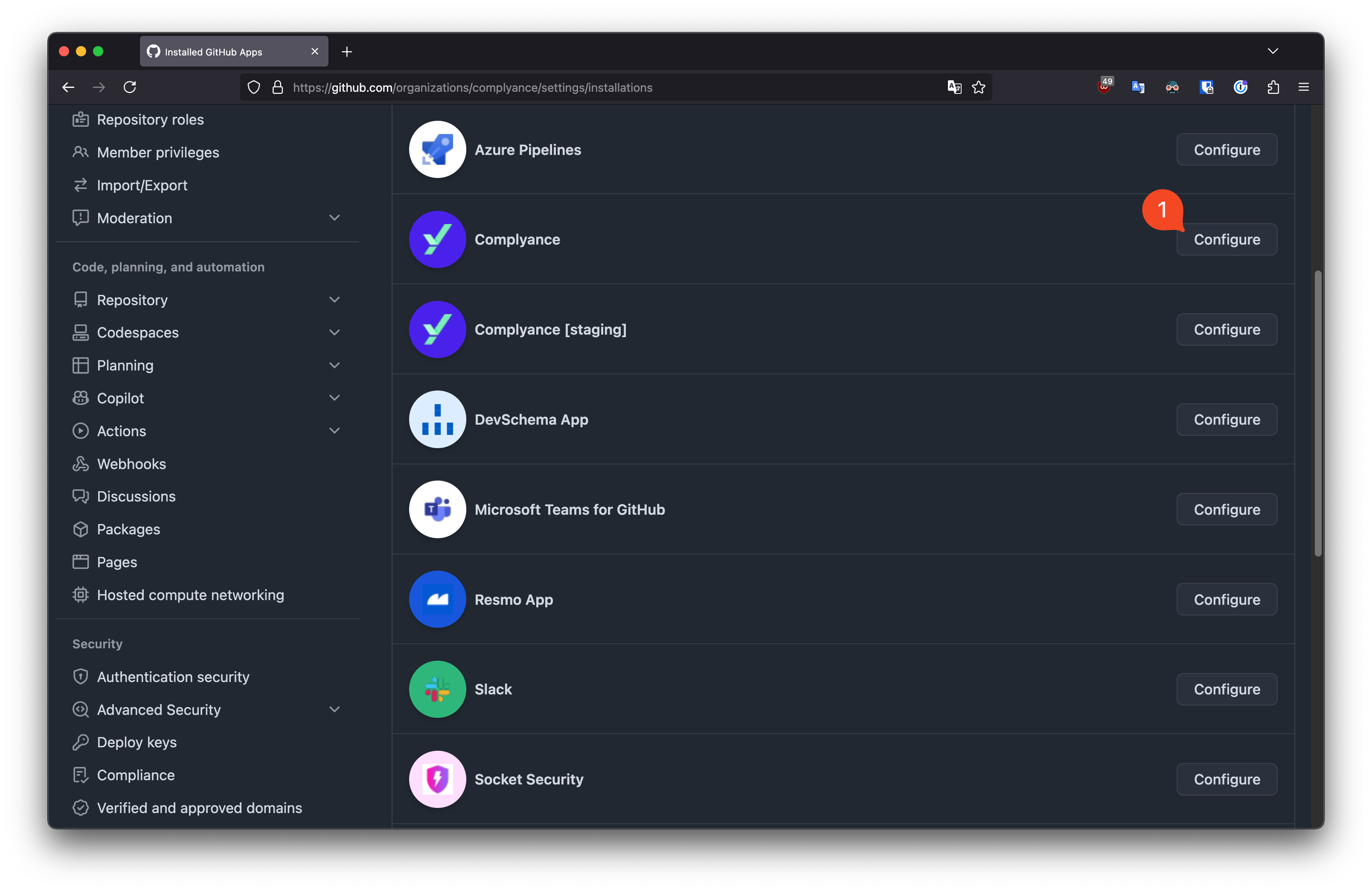Click the Azure Pipelines app logo
1372x892 pixels.
[x=437, y=149]
